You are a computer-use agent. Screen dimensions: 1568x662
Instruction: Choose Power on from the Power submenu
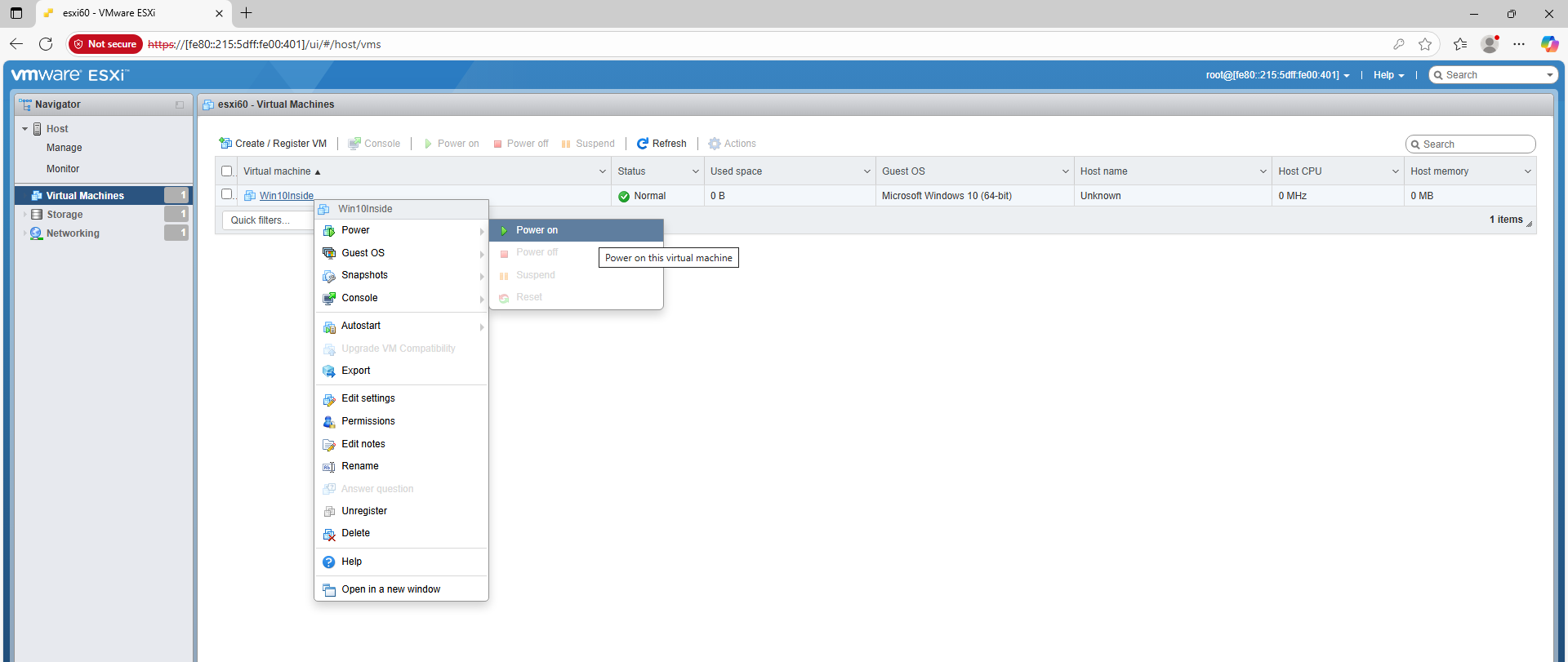[577, 230]
